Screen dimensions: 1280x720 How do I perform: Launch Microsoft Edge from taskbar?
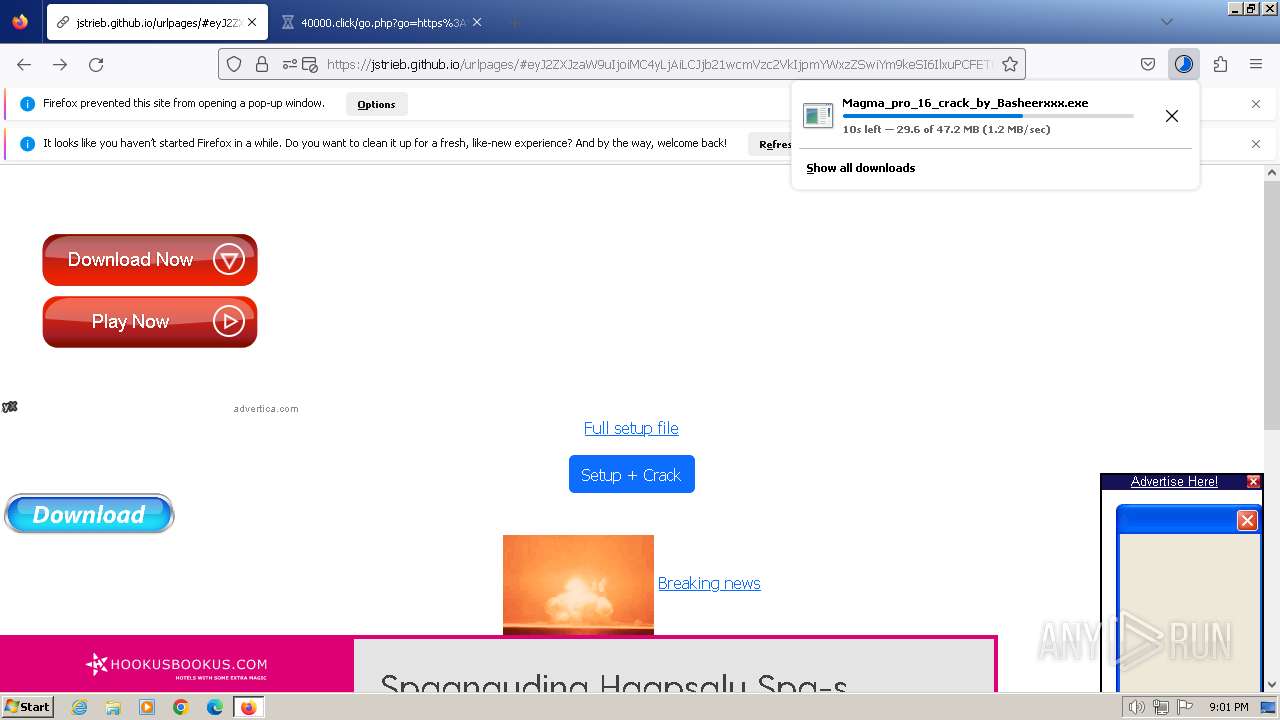pos(215,707)
